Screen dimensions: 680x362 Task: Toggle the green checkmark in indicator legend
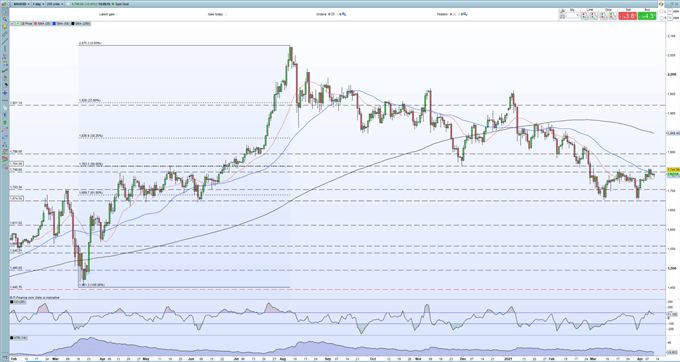tap(17, 24)
